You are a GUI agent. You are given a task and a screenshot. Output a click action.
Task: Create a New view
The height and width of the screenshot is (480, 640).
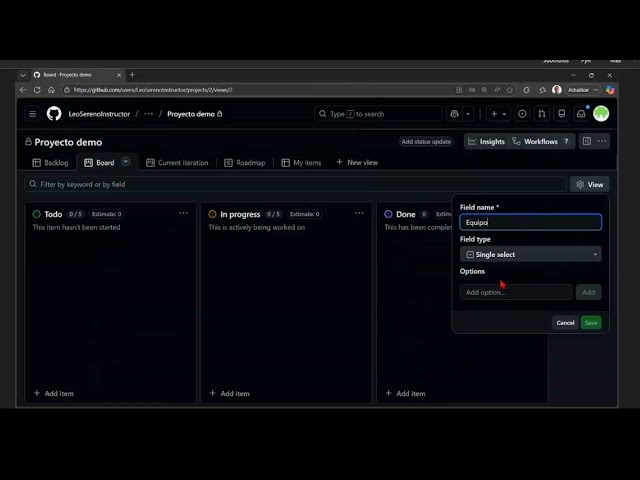pyautogui.click(x=357, y=162)
